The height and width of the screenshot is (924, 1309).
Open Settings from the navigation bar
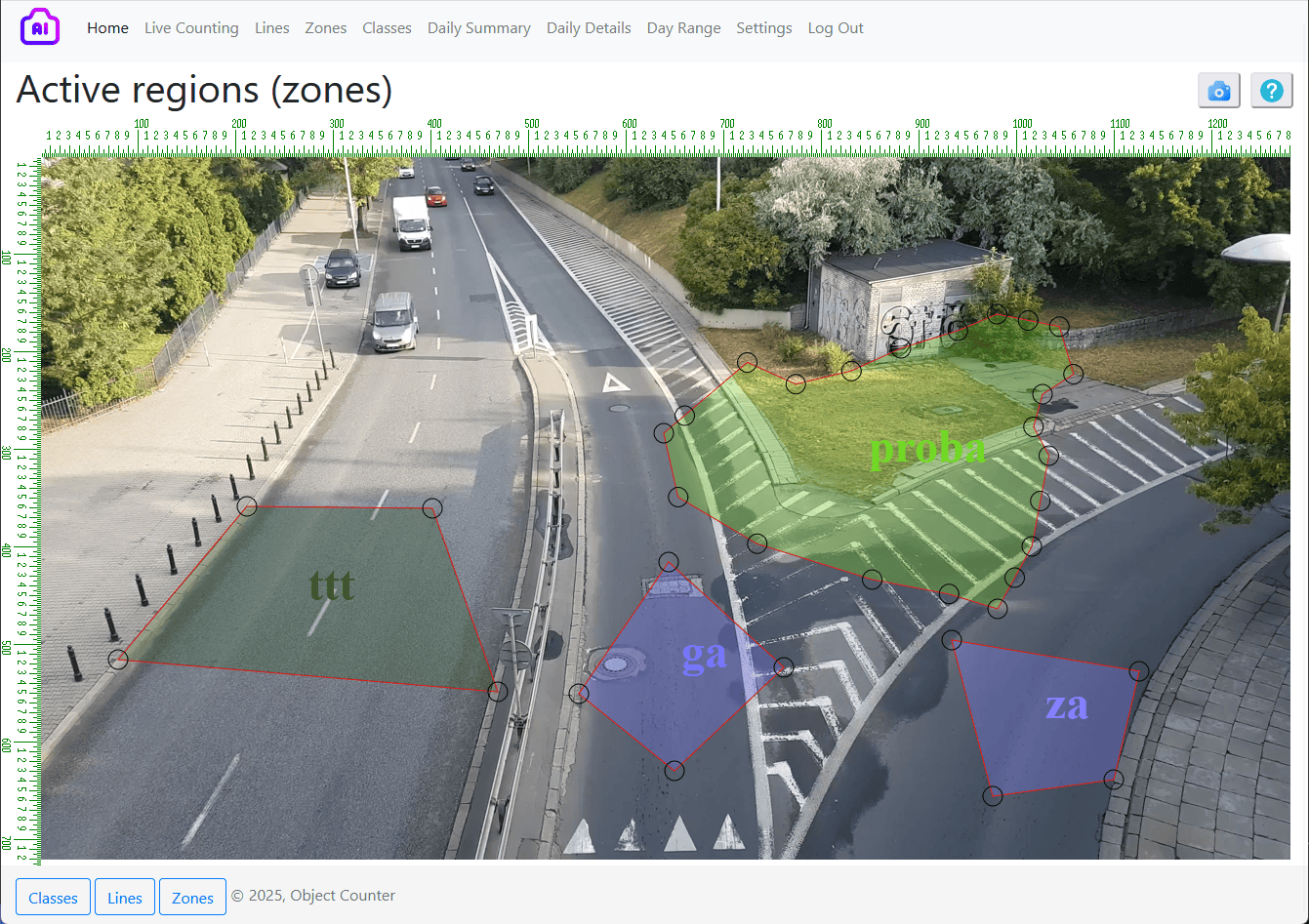coord(763,28)
